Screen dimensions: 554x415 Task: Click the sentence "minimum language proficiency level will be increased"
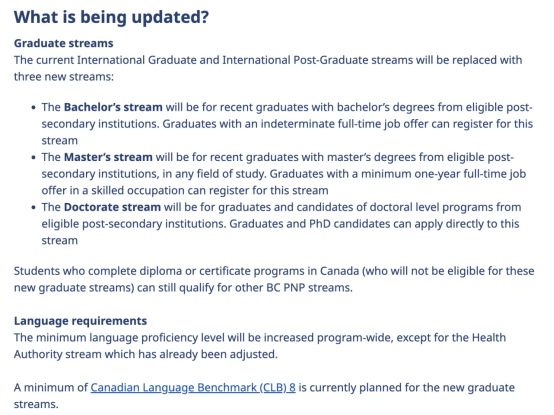[x=175, y=338]
